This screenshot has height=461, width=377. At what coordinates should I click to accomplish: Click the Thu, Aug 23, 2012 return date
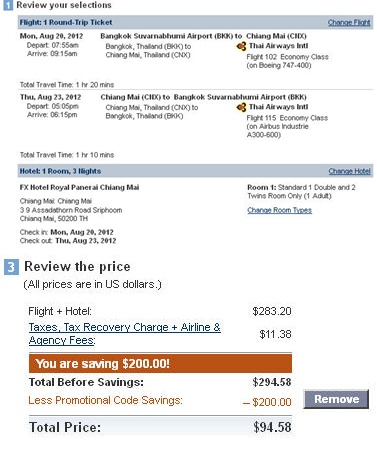click(x=50, y=97)
